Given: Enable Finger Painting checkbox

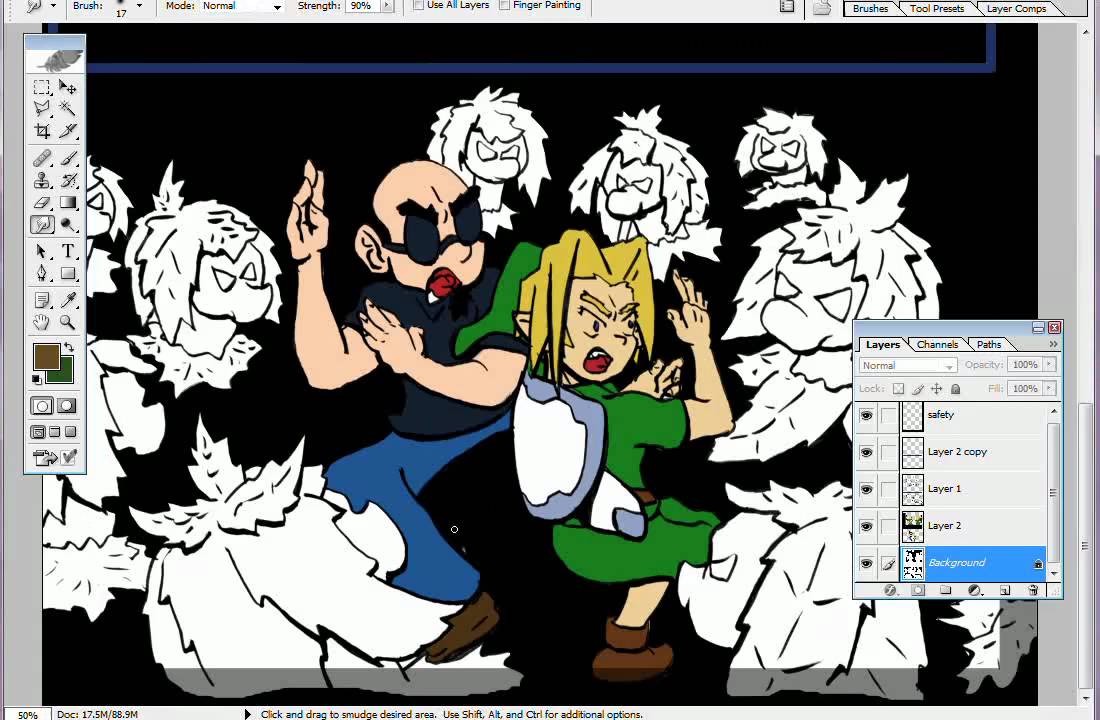Looking at the screenshot, I should click(x=504, y=5).
